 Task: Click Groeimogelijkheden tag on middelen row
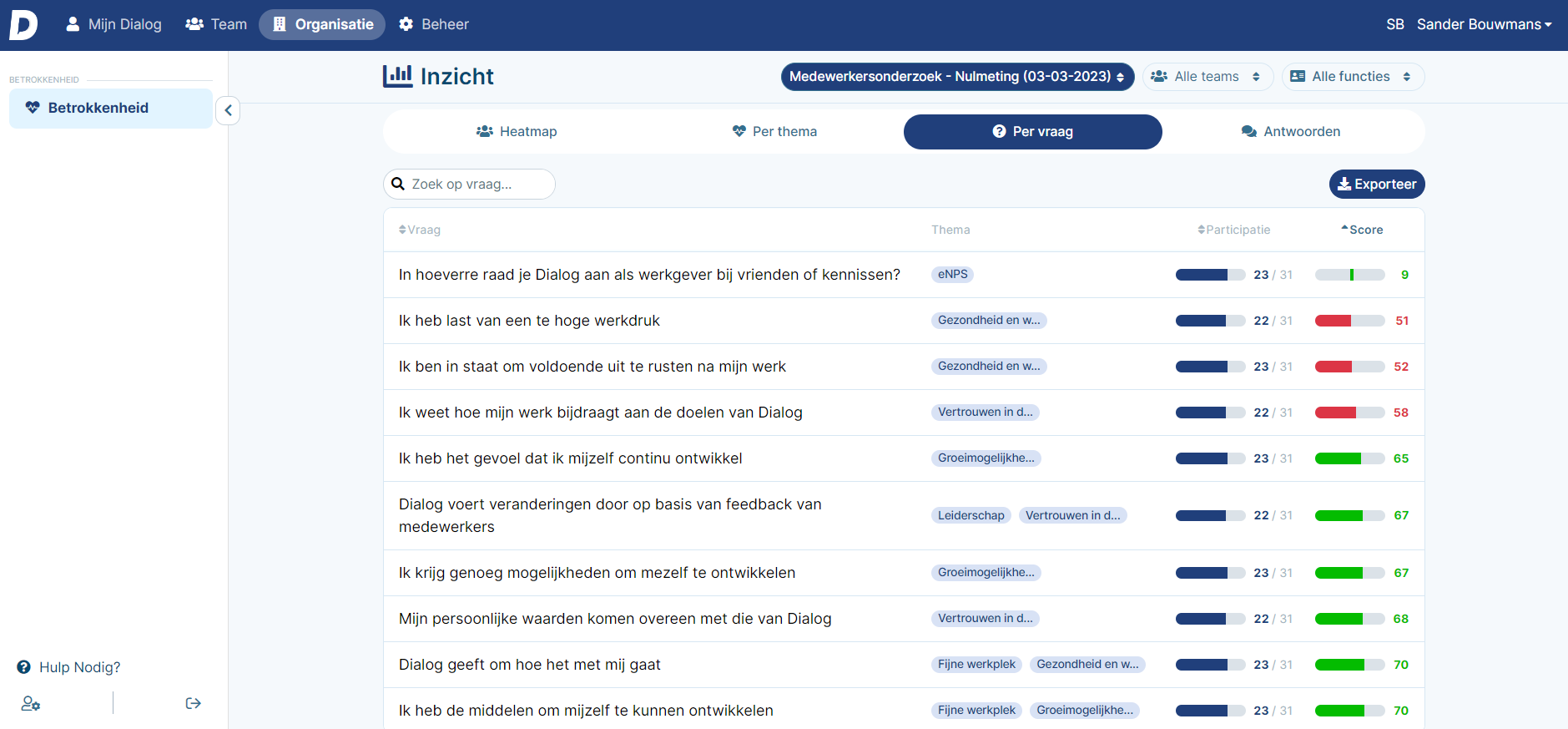click(x=1085, y=711)
